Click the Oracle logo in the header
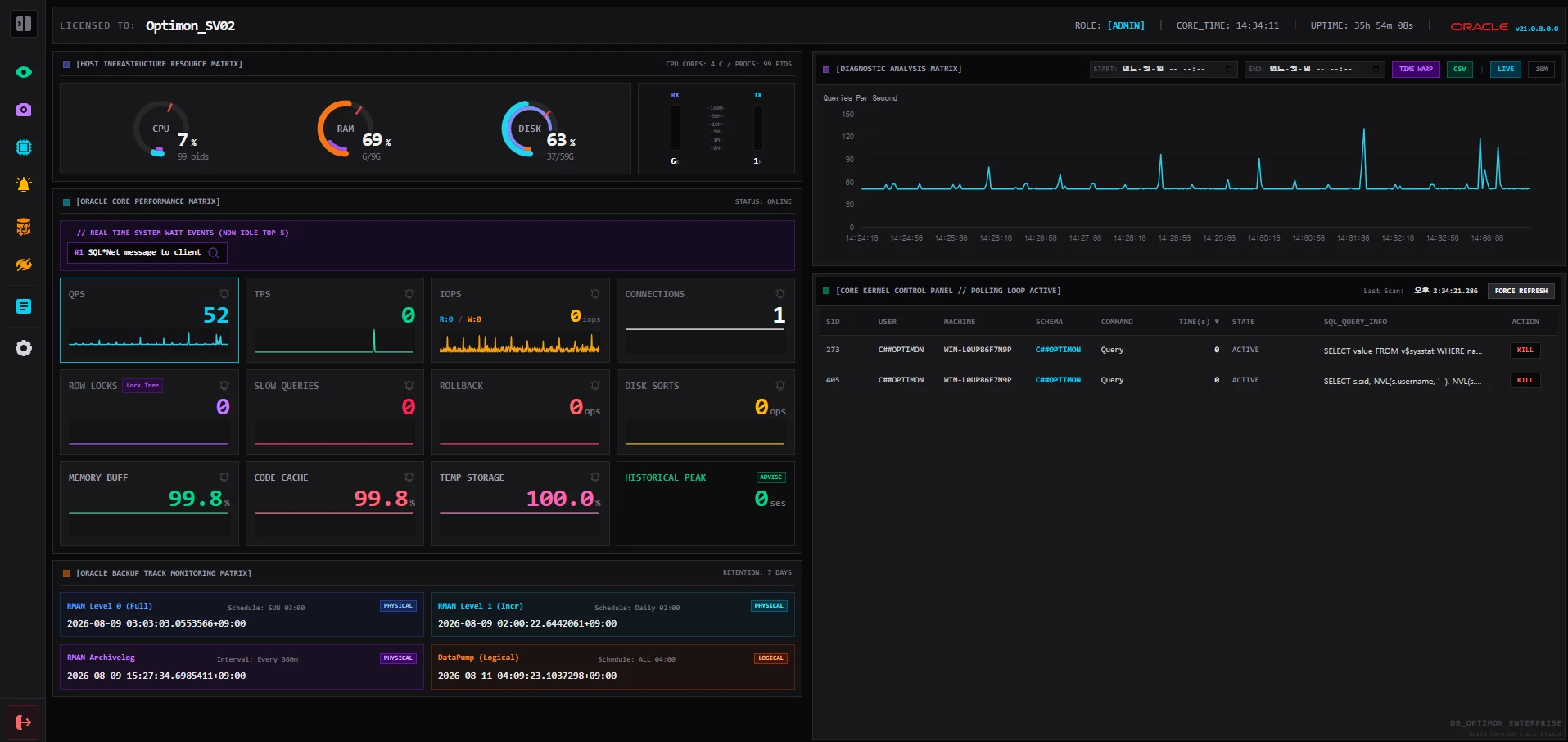Screen dimensions: 1568x742 (1479, 27)
